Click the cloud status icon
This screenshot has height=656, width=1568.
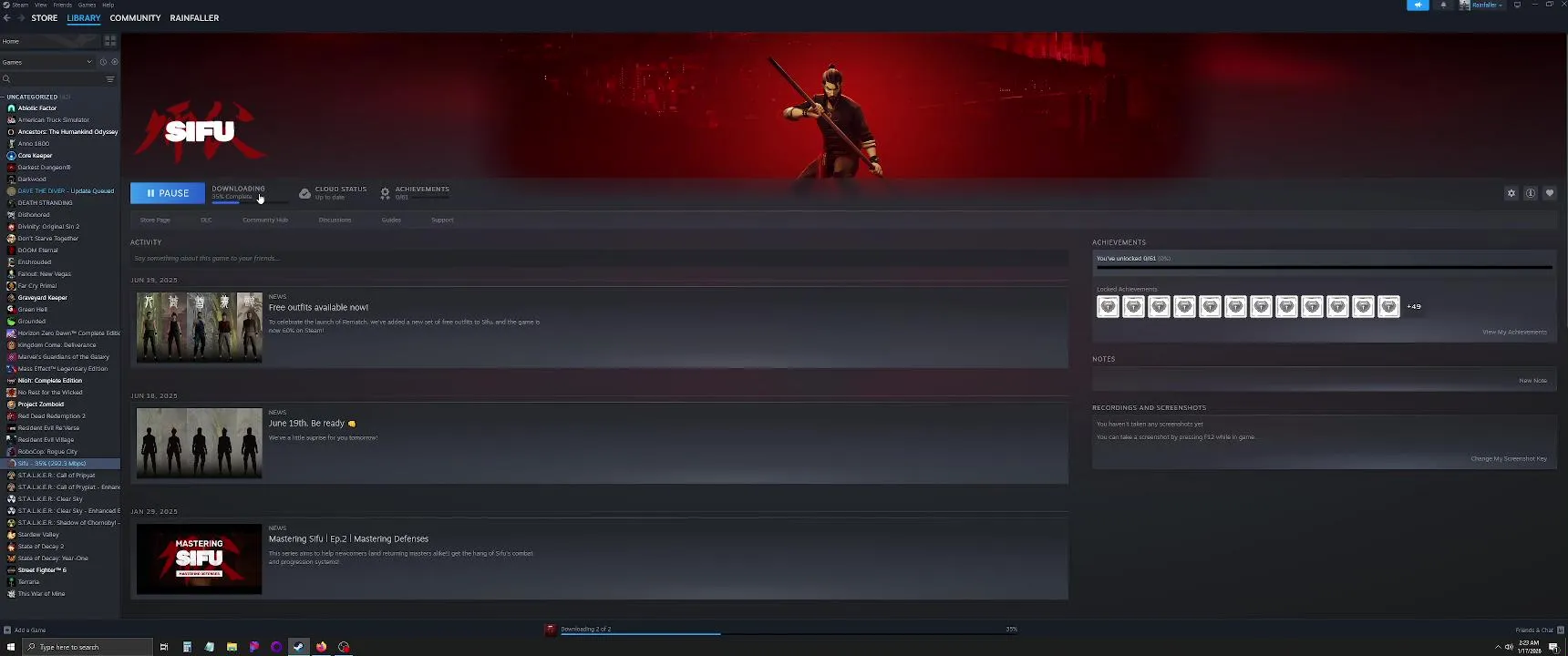(x=304, y=193)
